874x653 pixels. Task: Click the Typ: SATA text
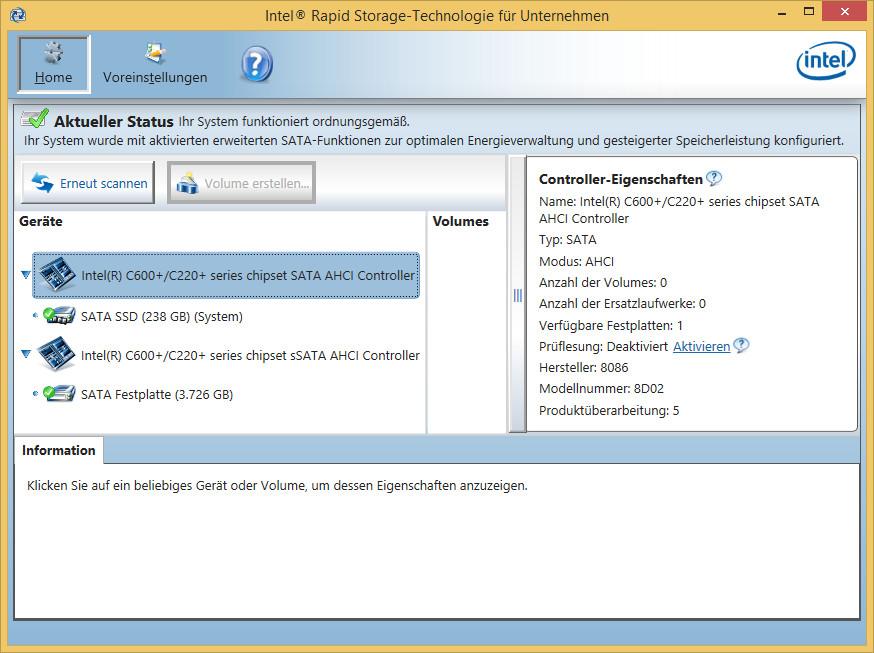[x=567, y=240]
